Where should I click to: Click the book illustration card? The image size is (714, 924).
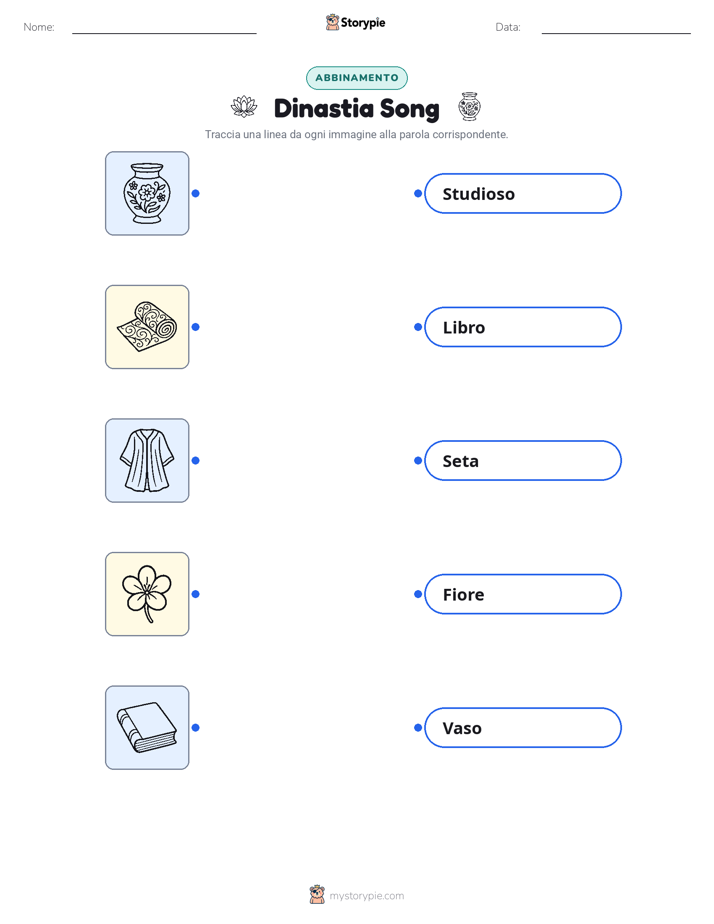pyautogui.click(x=147, y=728)
